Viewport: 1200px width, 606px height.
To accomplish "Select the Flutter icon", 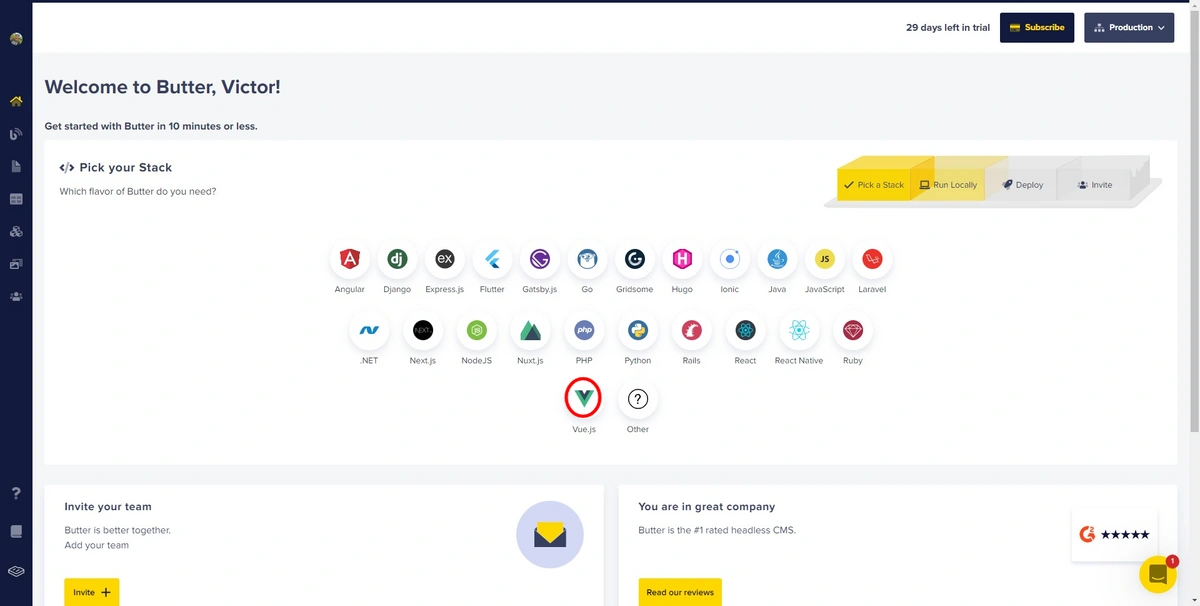I will (x=492, y=259).
